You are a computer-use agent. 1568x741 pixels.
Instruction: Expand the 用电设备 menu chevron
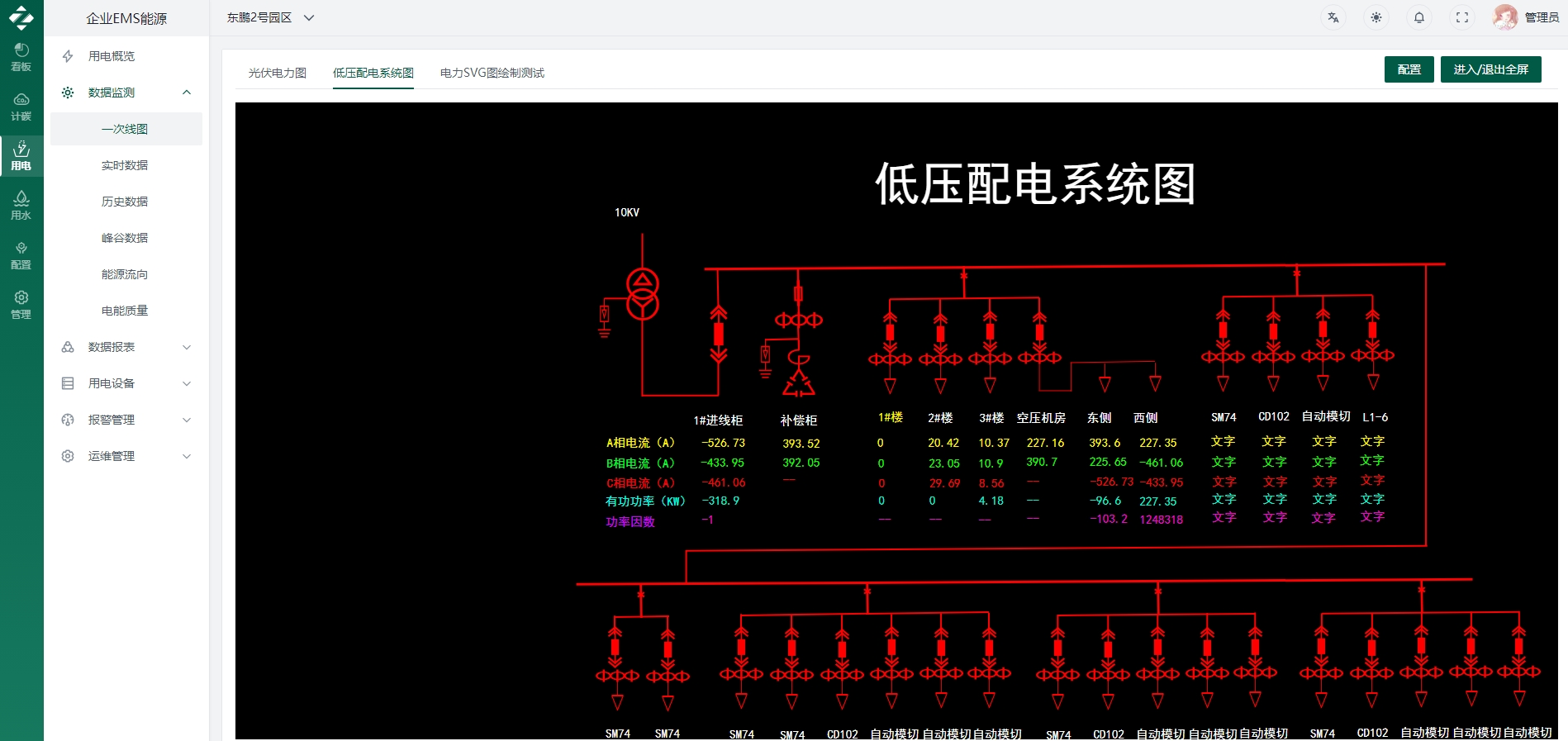187,383
